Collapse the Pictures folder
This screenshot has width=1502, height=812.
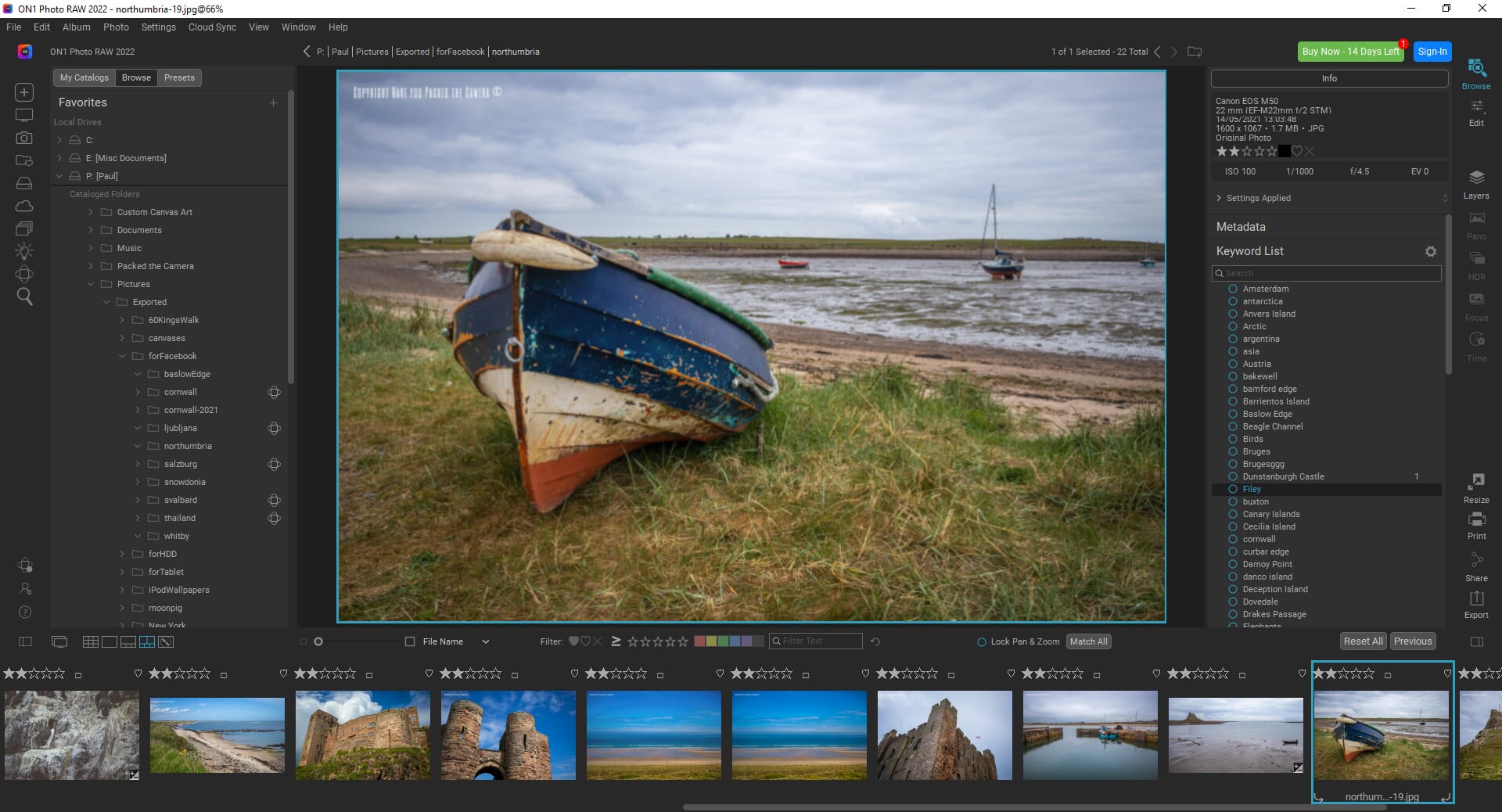click(91, 284)
